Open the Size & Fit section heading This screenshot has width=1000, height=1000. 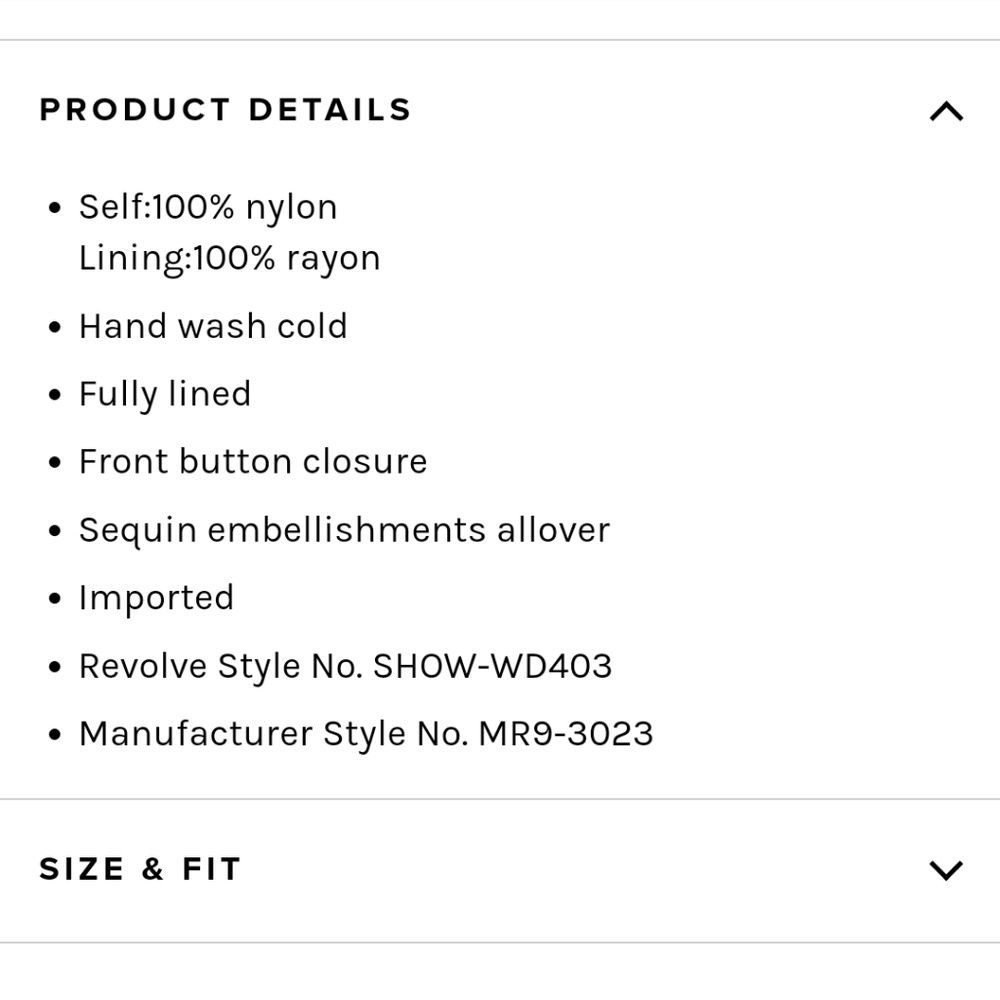click(x=140, y=869)
